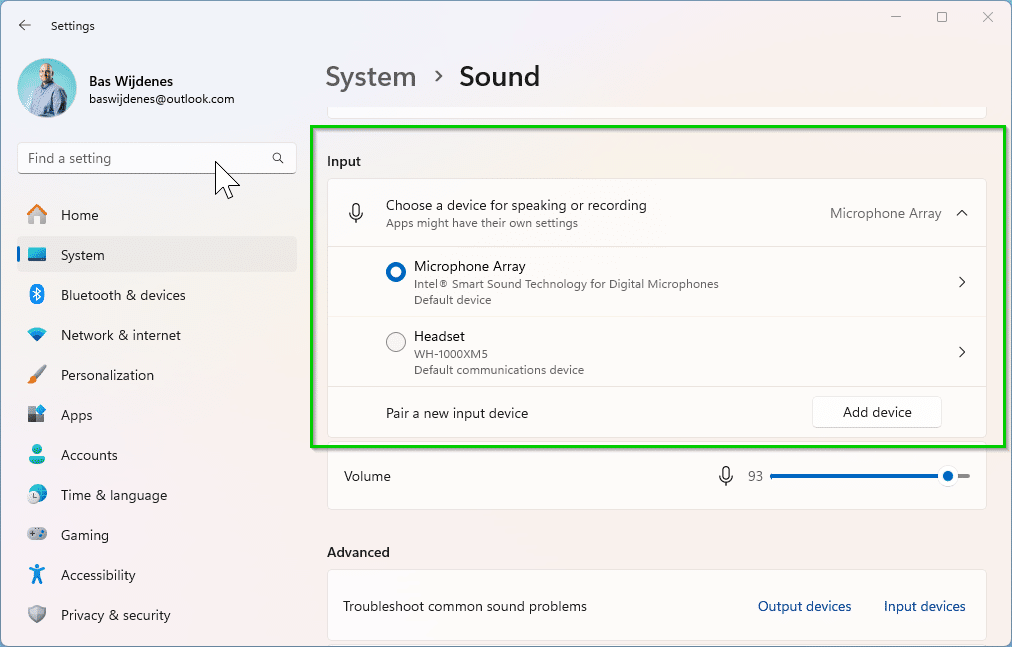Open Microphone Array properties chevron
Image resolution: width=1012 pixels, height=647 pixels.
(x=962, y=283)
